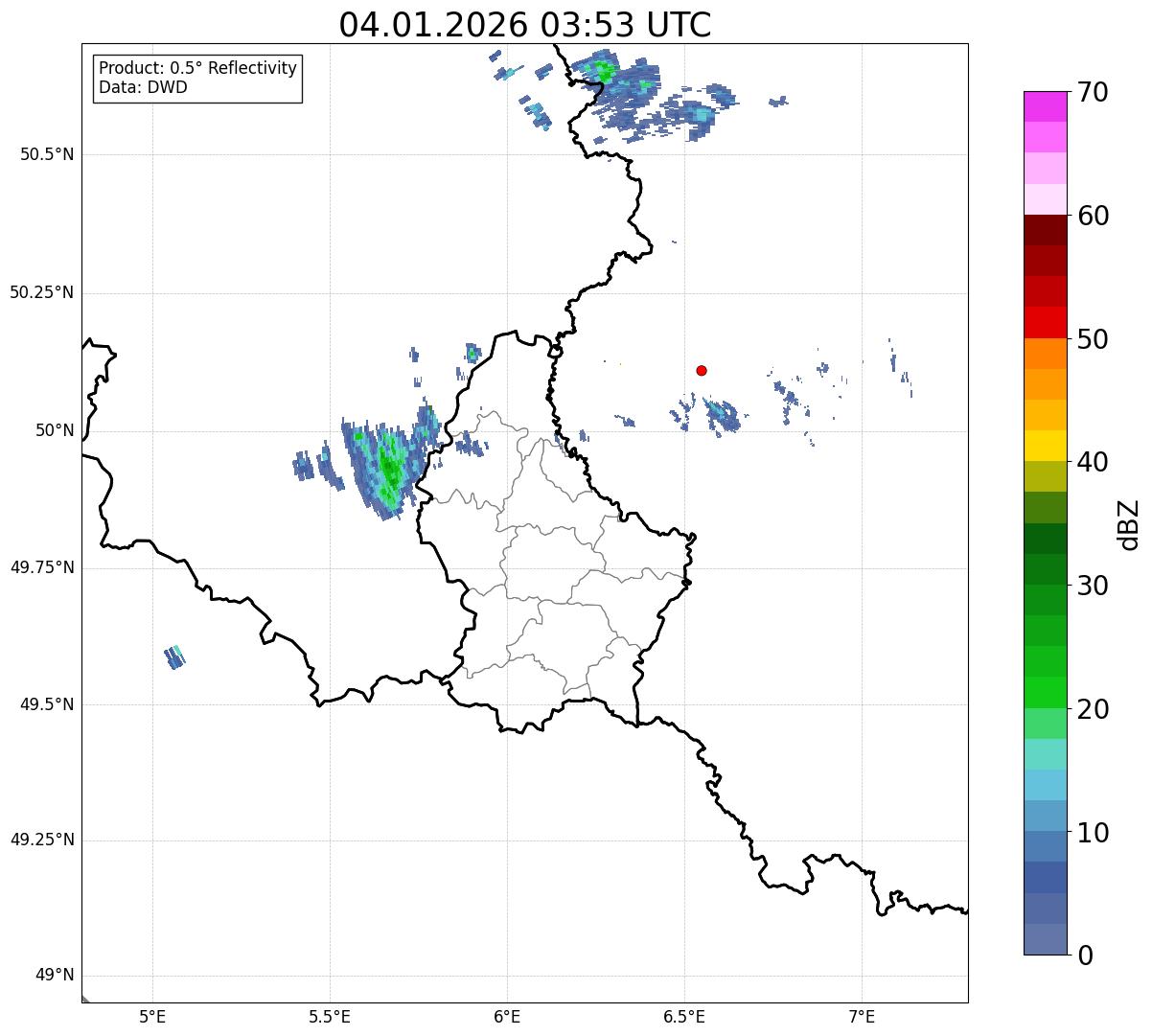This screenshot has width=1152, height=1036.
Task: Click the 5.5°E longitude tick label
Action: pos(330,1016)
